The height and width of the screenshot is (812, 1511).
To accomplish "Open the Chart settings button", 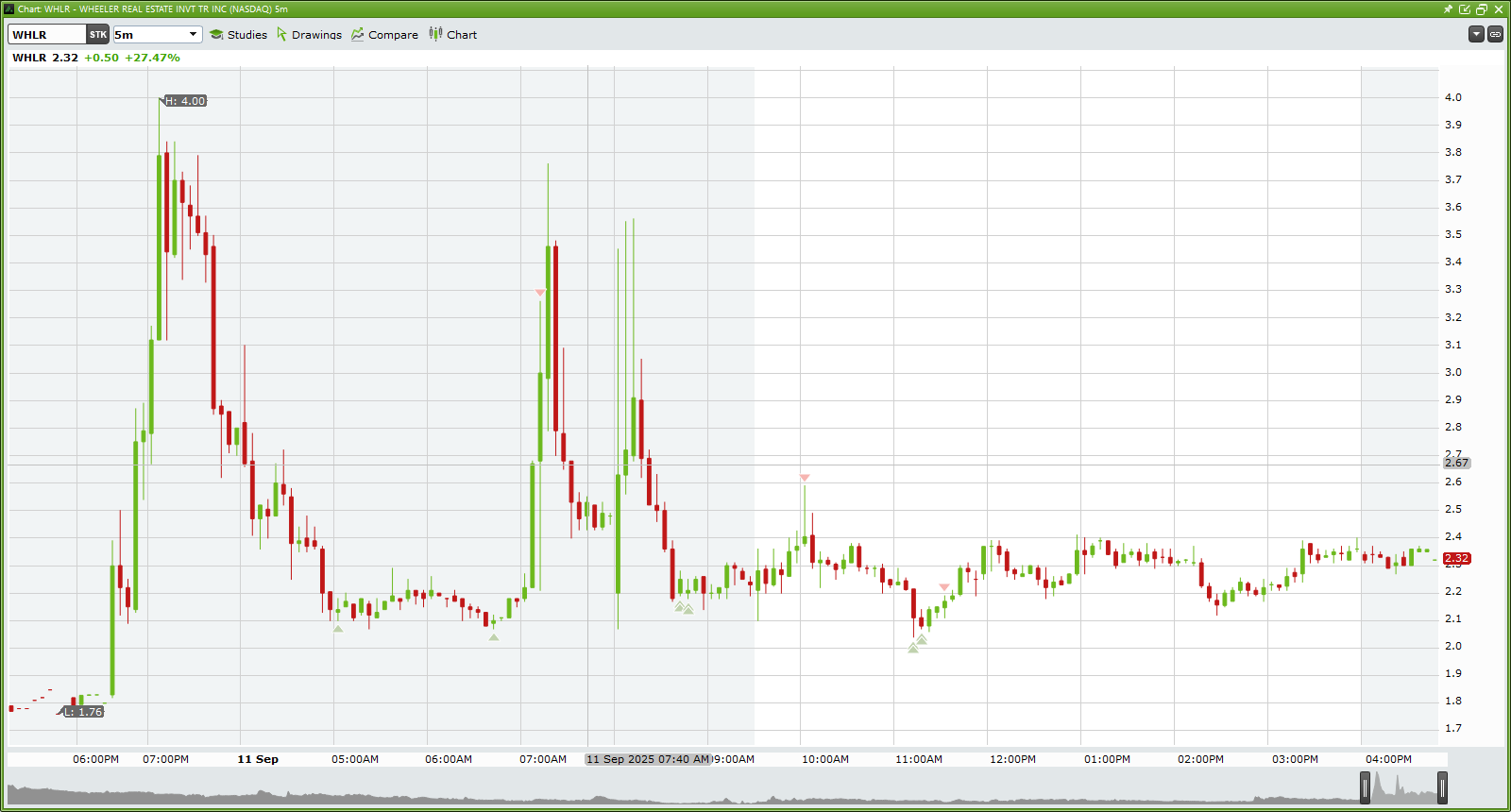I will [452, 35].
